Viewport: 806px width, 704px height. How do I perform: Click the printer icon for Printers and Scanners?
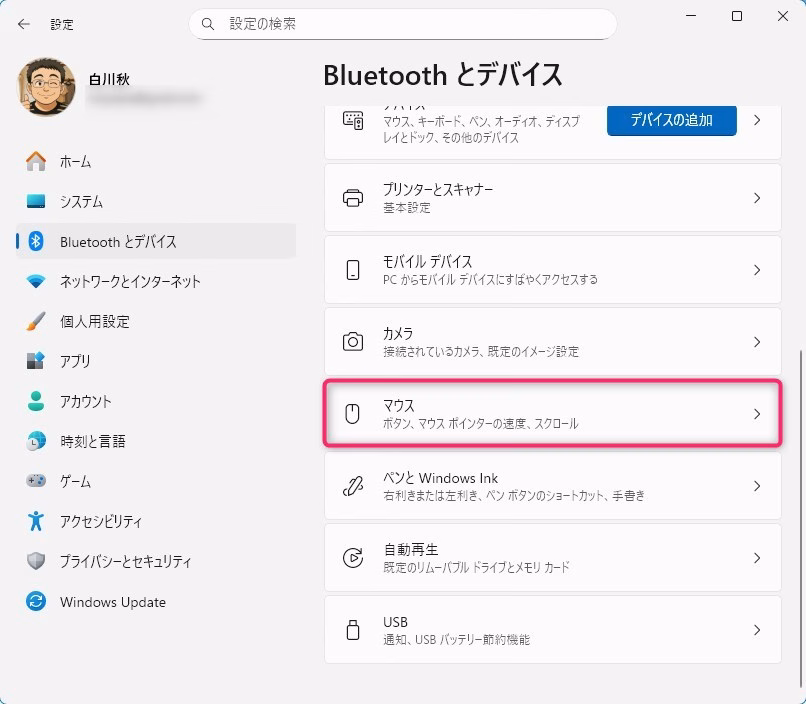(353, 198)
